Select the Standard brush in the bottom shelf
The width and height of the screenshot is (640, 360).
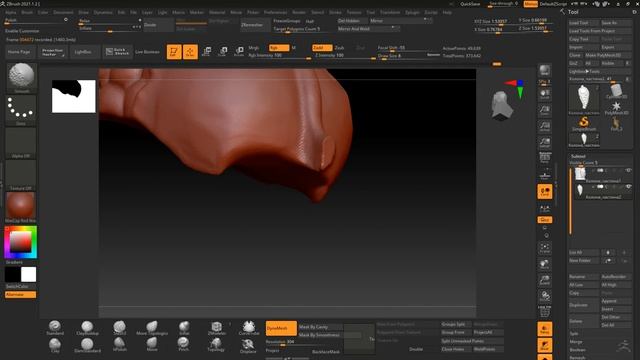click(55, 328)
